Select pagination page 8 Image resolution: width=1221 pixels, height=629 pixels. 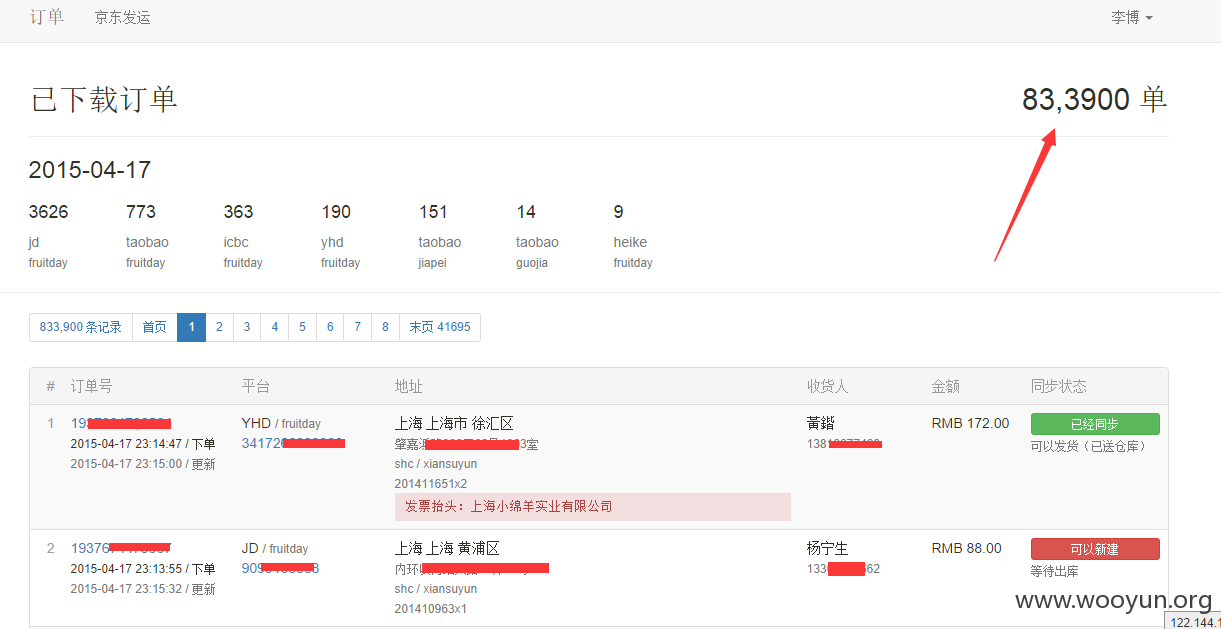tap(386, 327)
